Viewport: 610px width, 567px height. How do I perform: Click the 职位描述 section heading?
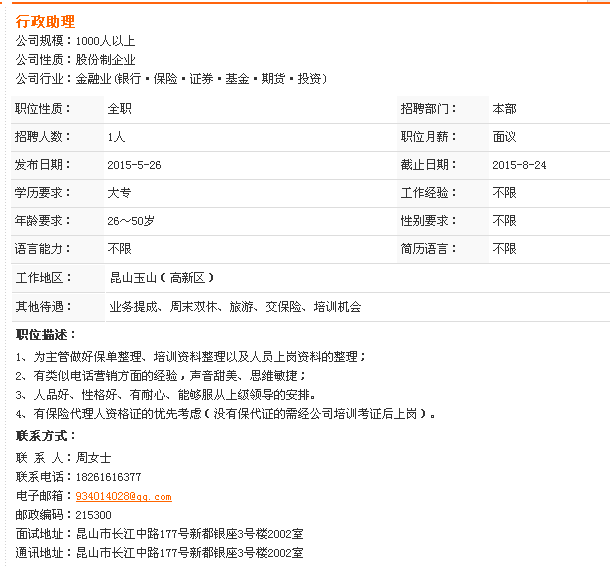pyautogui.click(x=46, y=335)
